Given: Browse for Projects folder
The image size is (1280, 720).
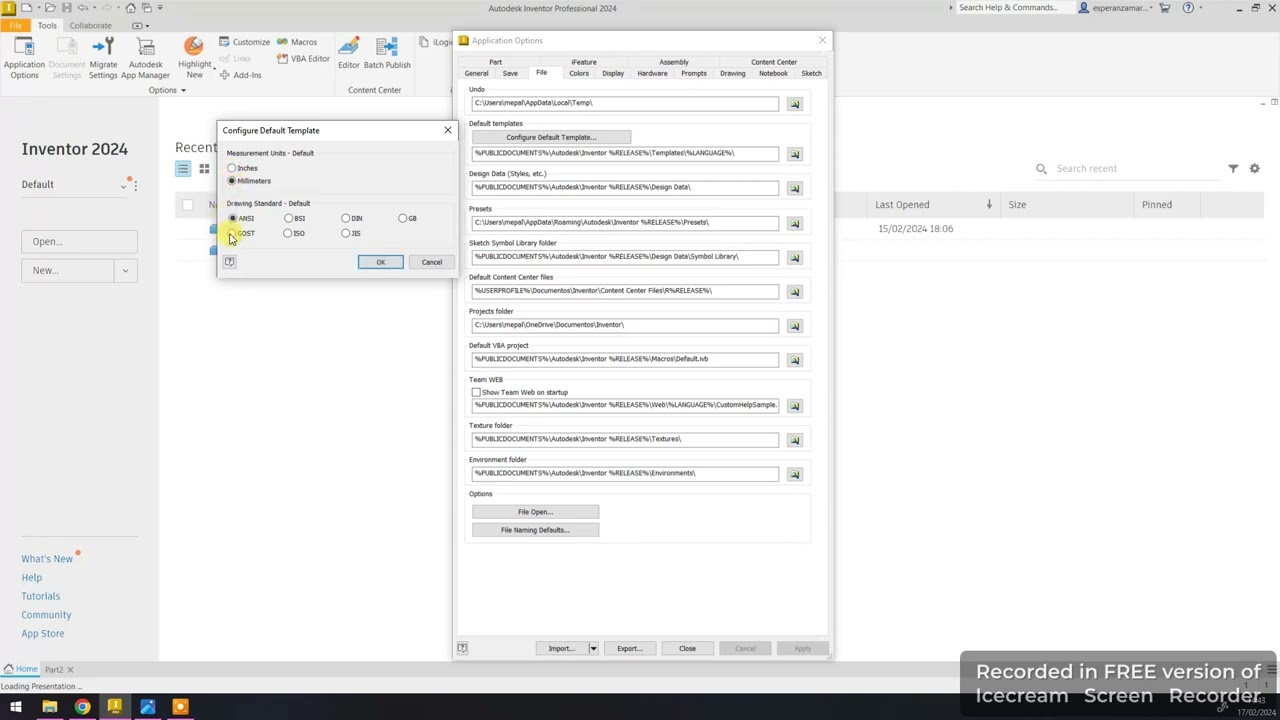Looking at the screenshot, I should [x=794, y=325].
